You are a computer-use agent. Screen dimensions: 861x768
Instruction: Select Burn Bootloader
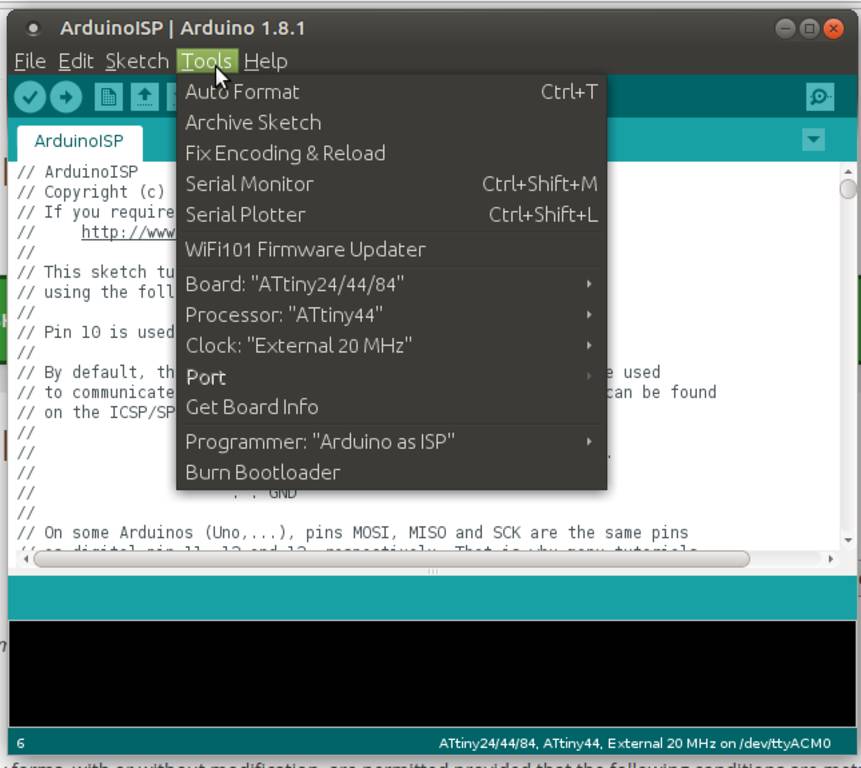tap(392, 473)
